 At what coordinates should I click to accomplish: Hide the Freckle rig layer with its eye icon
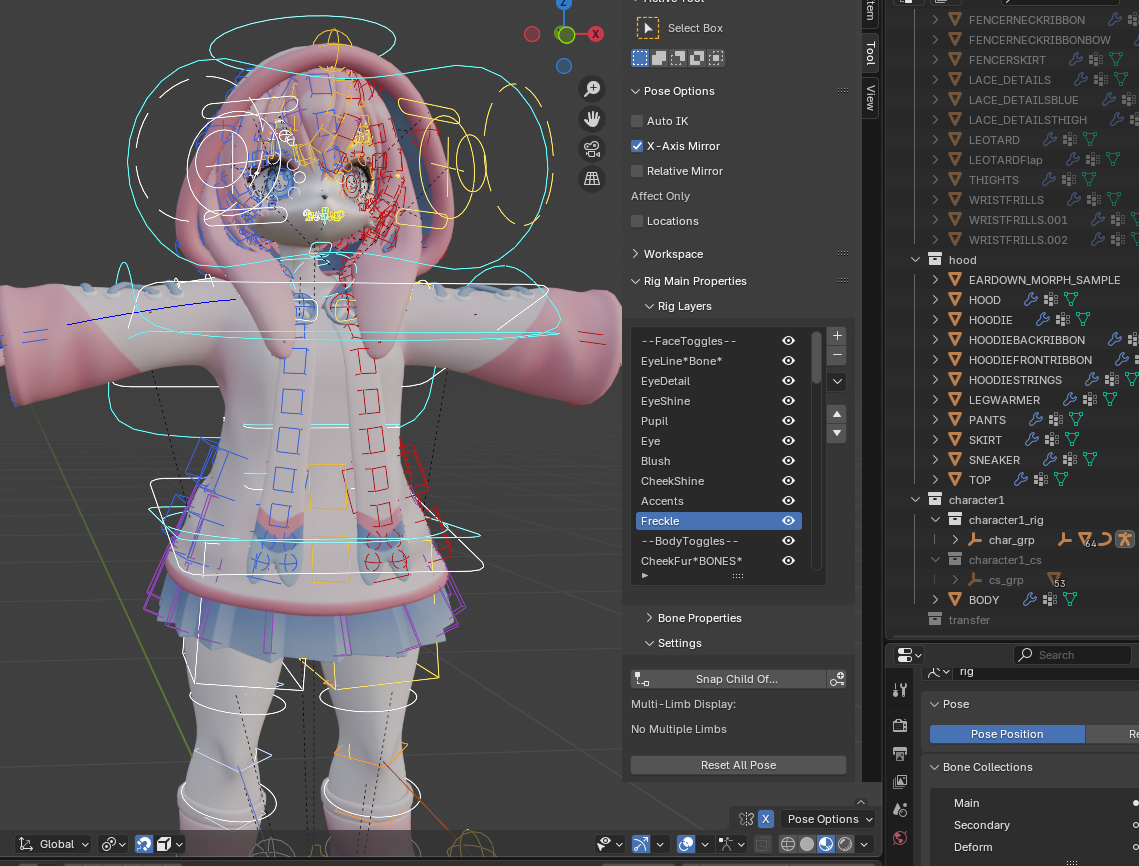click(788, 521)
